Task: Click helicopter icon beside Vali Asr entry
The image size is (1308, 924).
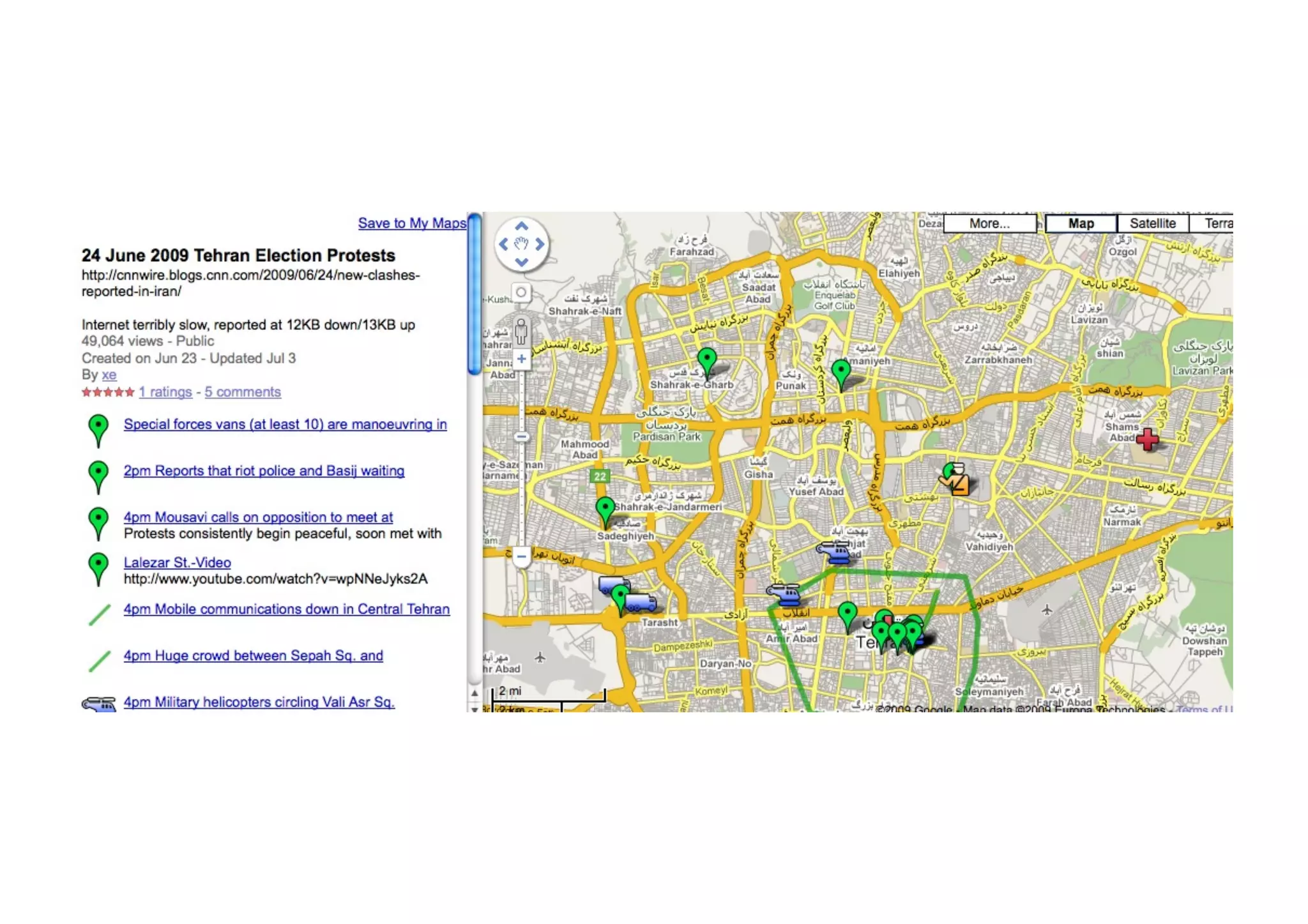Action: coord(98,704)
